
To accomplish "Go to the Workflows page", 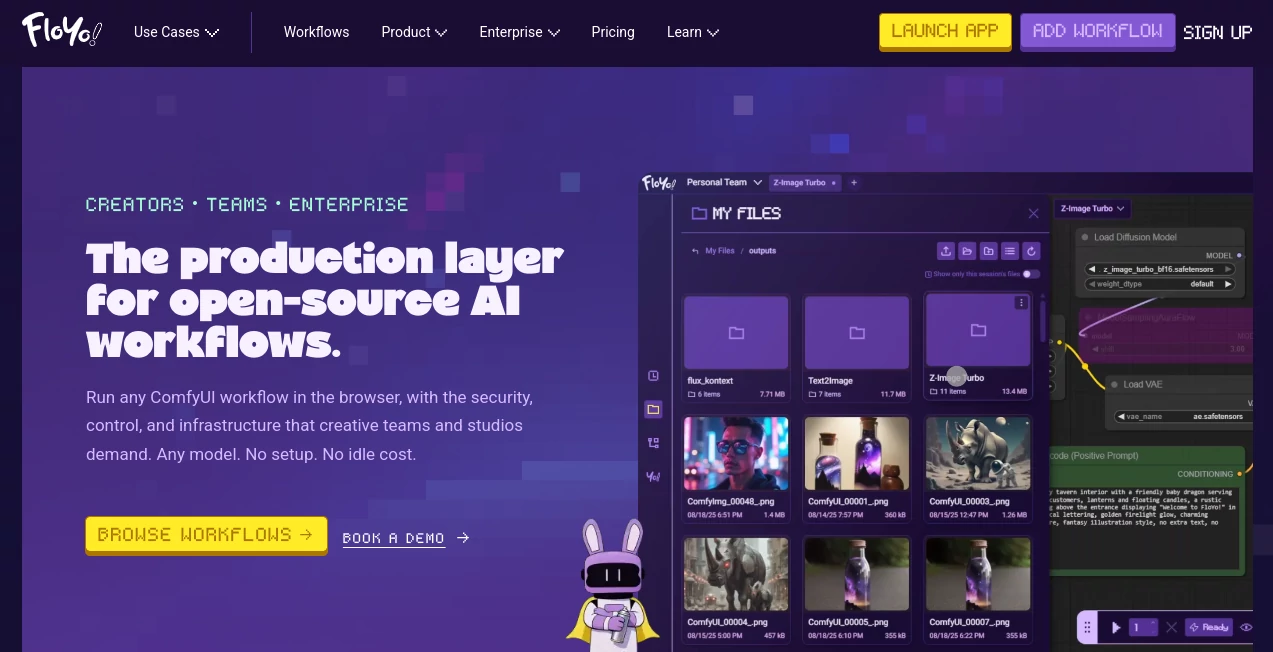I will [316, 32].
